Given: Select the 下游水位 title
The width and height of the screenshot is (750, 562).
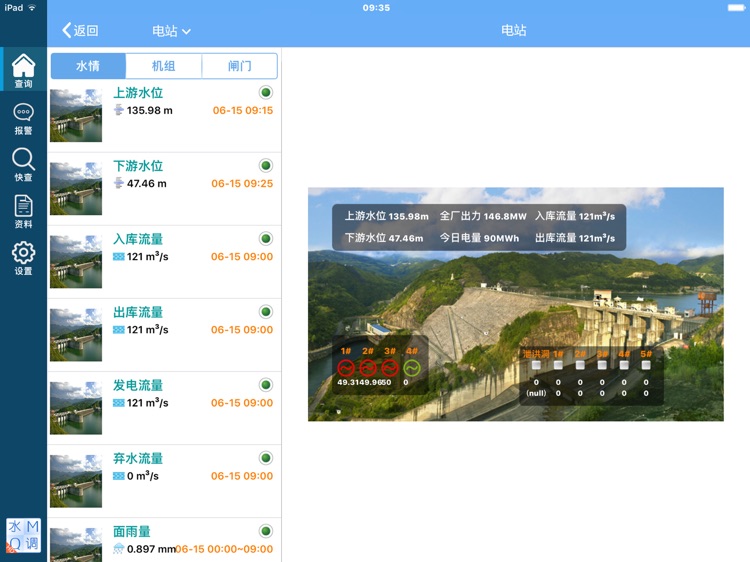Looking at the screenshot, I should [x=138, y=166].
